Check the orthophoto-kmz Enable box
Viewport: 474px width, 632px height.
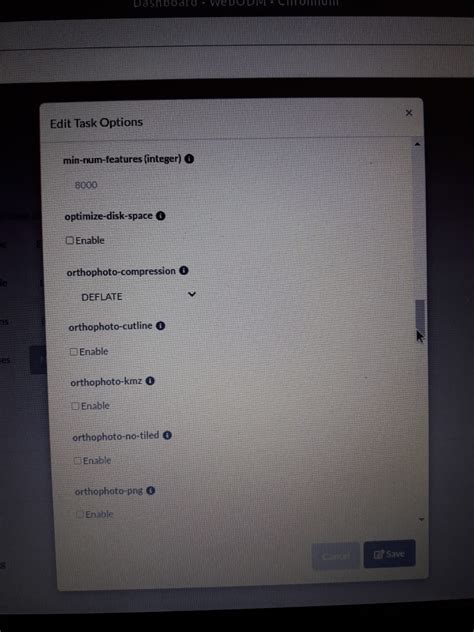coord(75,406)
